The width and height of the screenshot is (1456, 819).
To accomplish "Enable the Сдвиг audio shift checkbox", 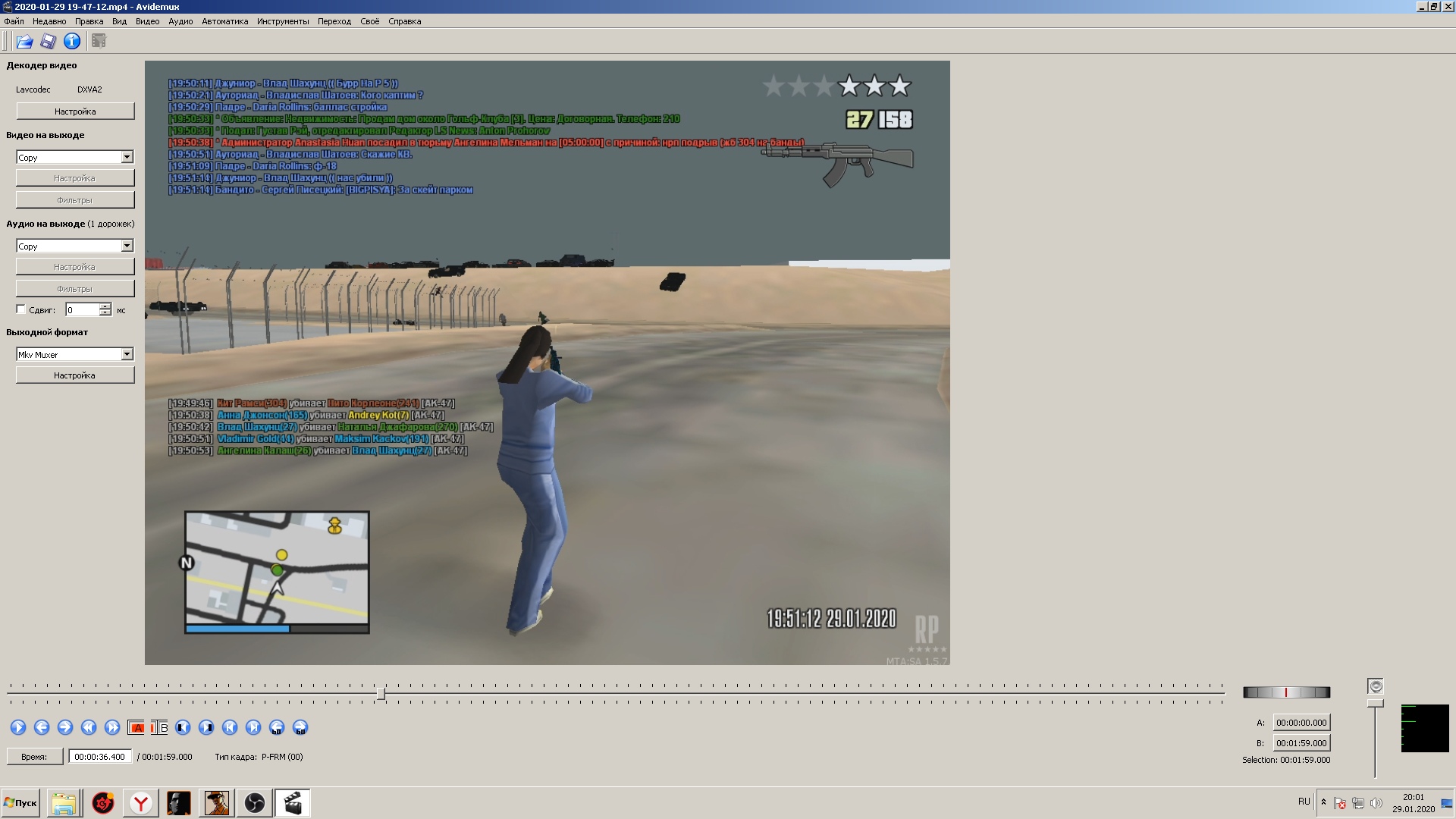I will click(x=21, y=309).
